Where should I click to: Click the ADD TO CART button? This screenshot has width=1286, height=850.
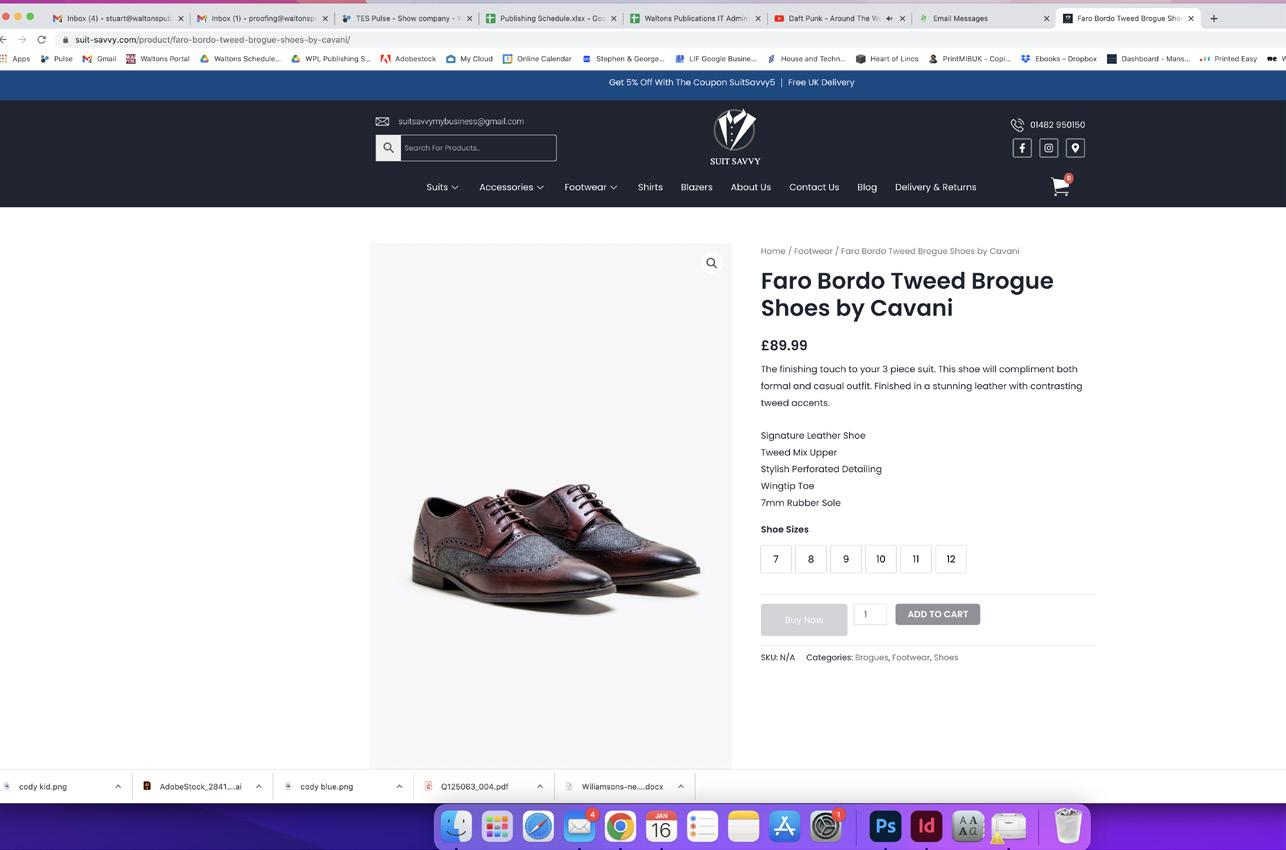coord(938,614)
